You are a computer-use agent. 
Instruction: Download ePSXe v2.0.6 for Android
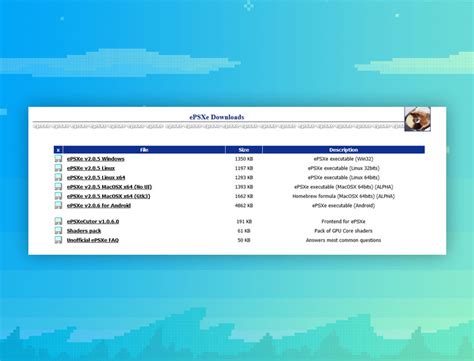tap(99, 206)
